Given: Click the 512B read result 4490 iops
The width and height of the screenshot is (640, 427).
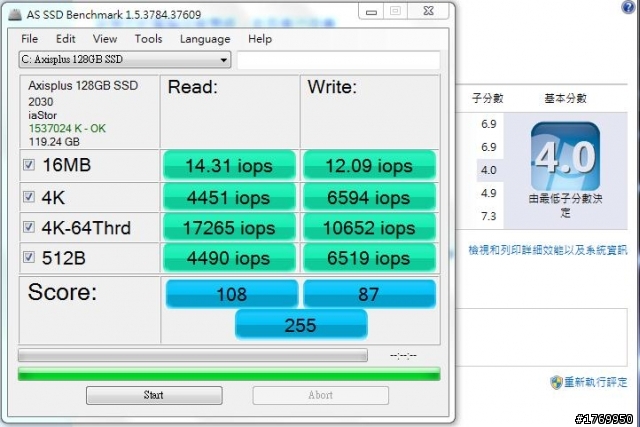Looking at the screenshot, I should 229,258.
